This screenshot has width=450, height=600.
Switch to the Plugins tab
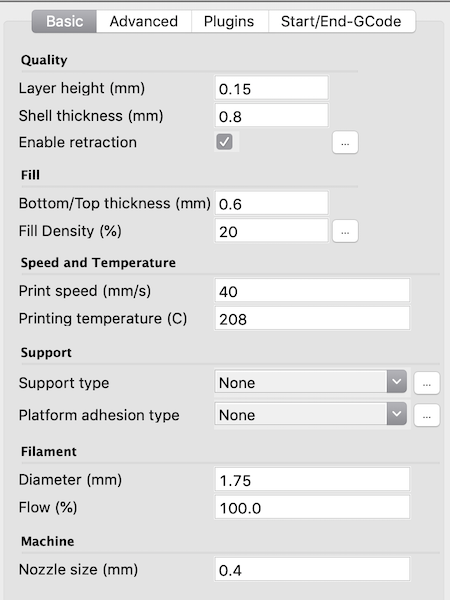pos(229,21)
